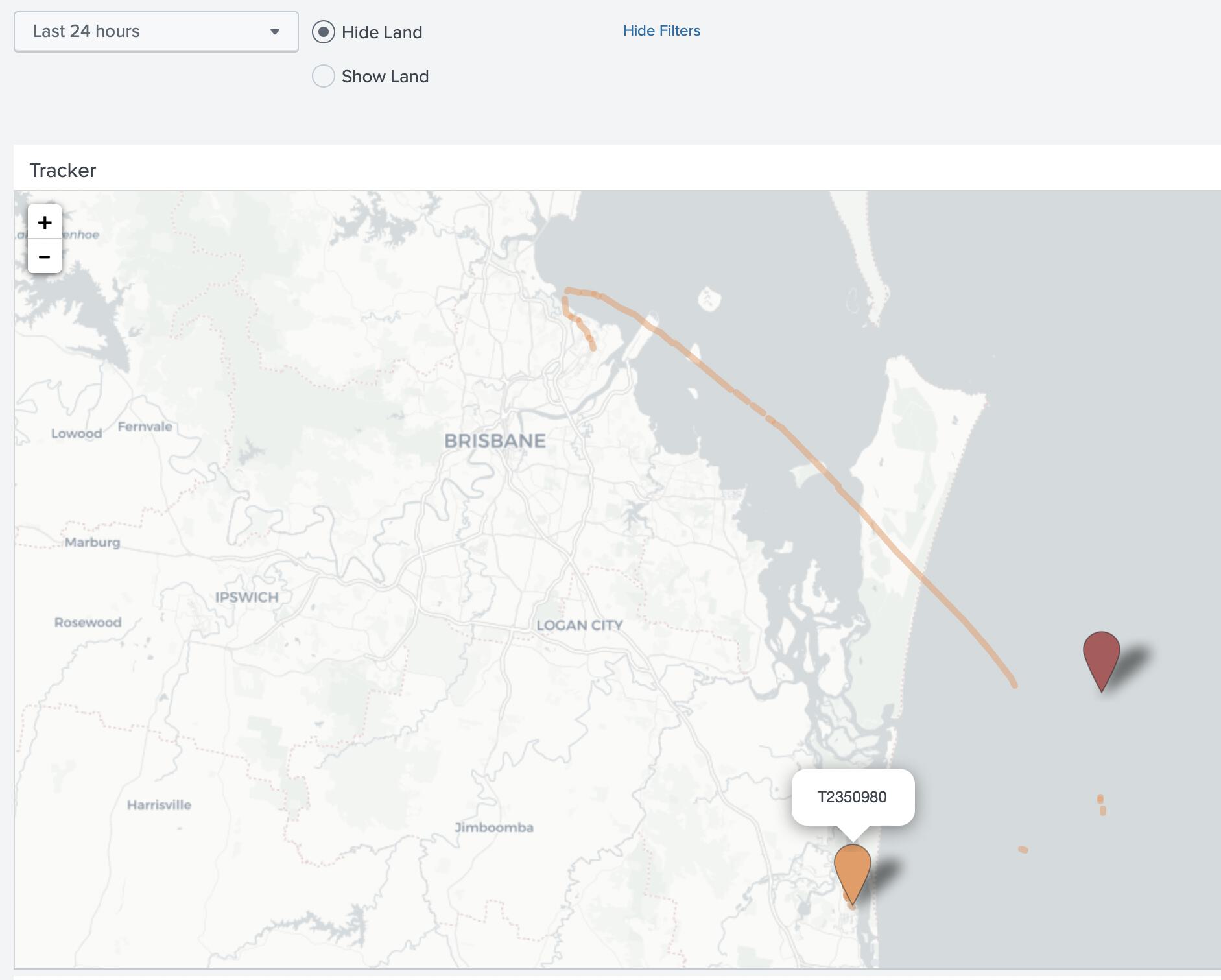Click the dark red map marker offshore
The width and height of the screenshot is (1221, 980).
coord(1101,656)
